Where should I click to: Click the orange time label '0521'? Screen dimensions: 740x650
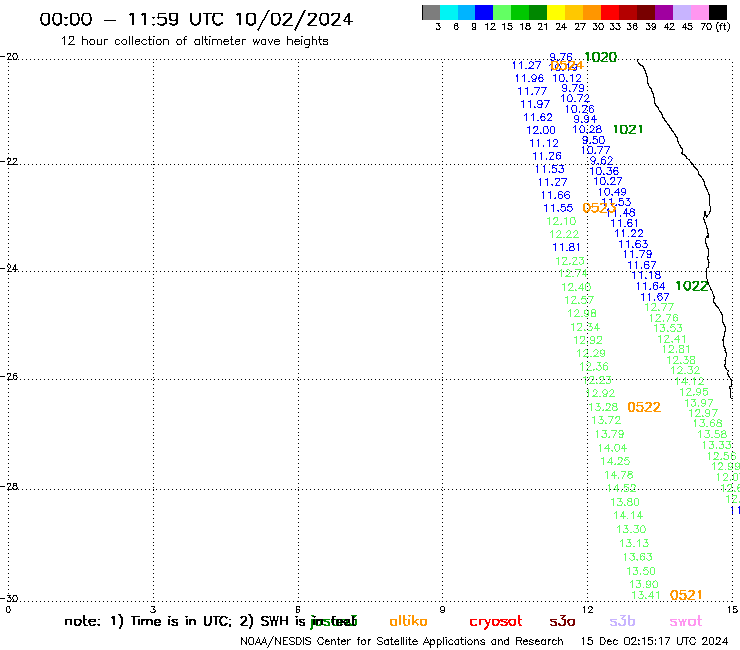coord(686,595)
